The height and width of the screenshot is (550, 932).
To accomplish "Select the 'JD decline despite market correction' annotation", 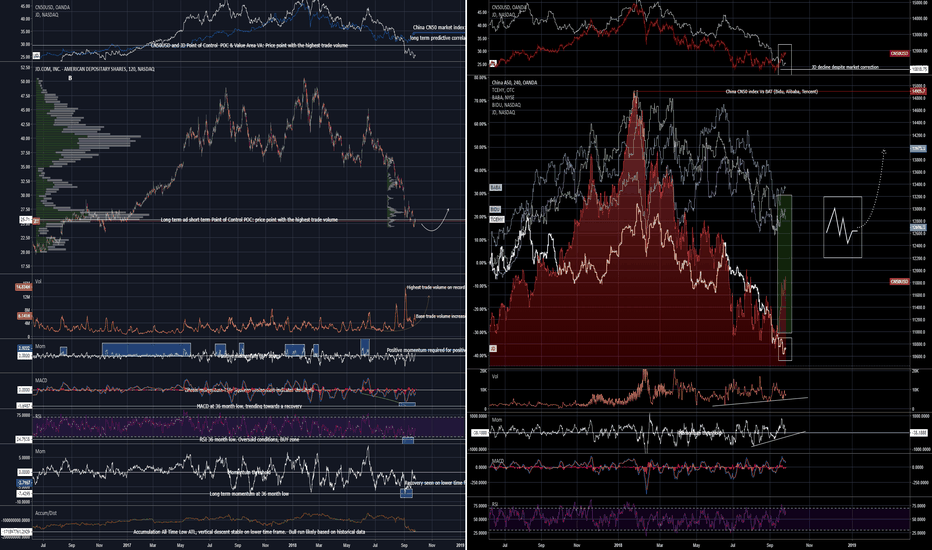I will (x=845, y=67).
